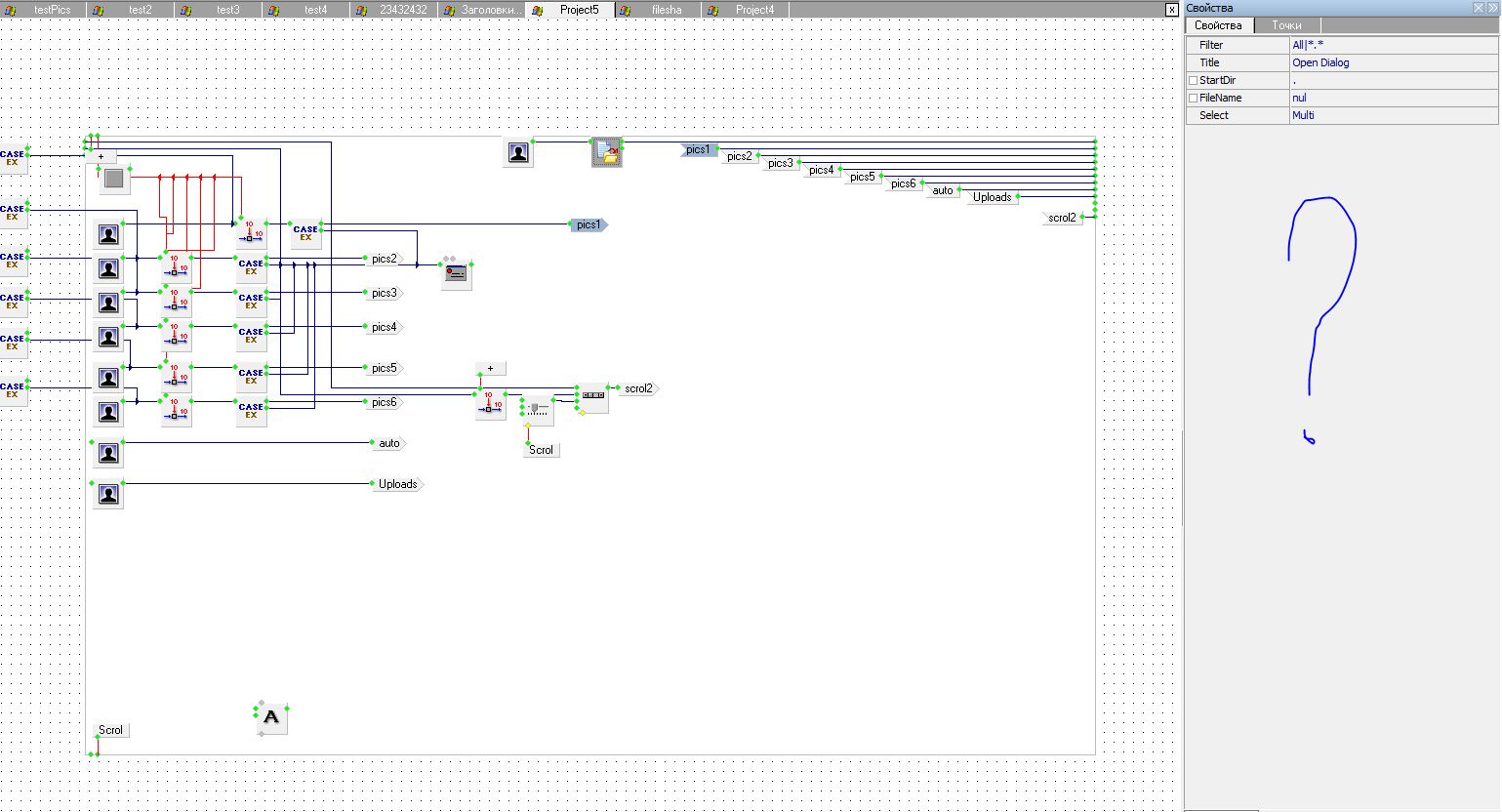Viewport: 1502px width, 812px height.
Task: Switch to the filesha document tab
Action: pyautogui.click(x=667, y=10)
